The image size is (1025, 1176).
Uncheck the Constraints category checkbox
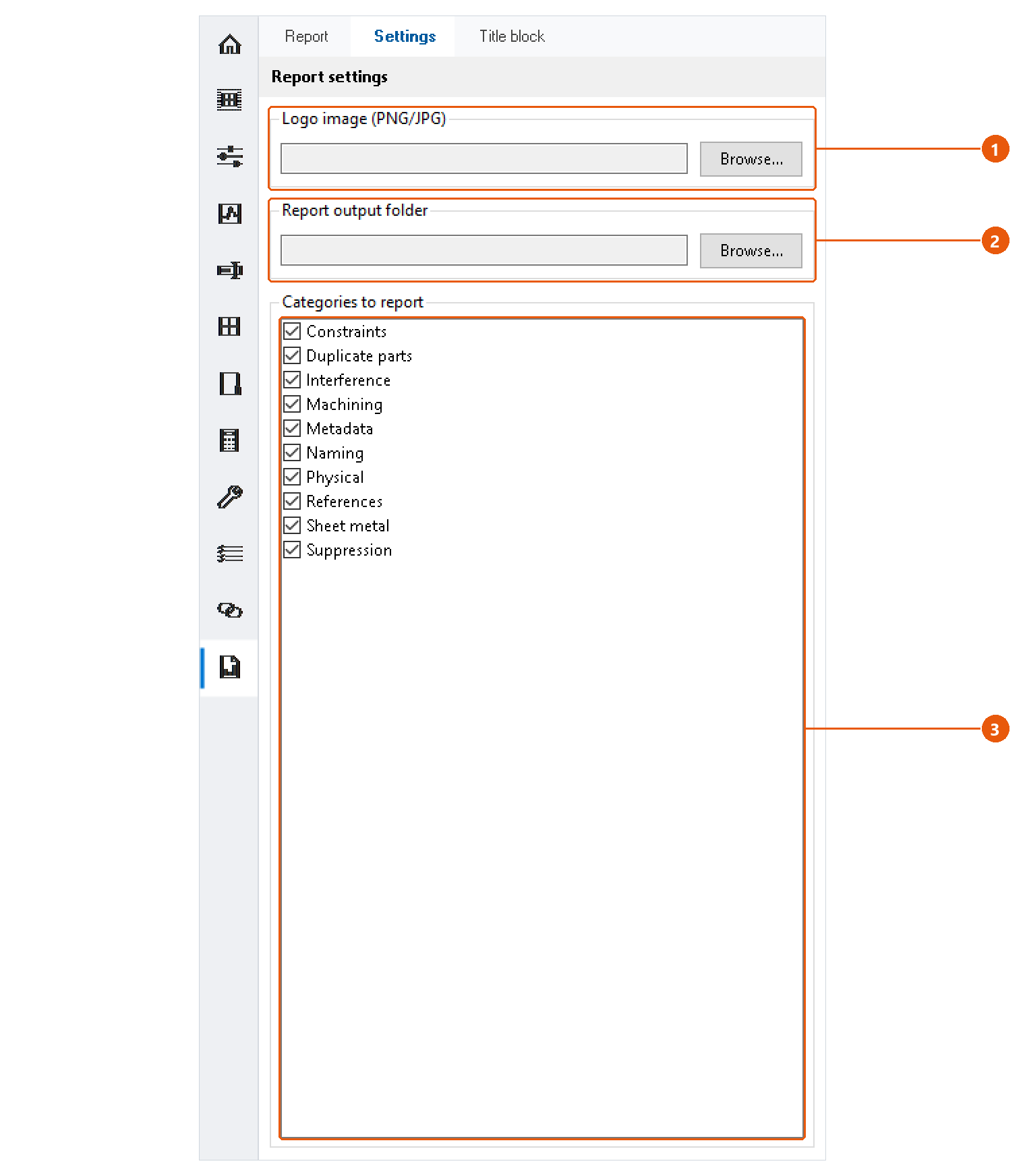pos(292,331)
